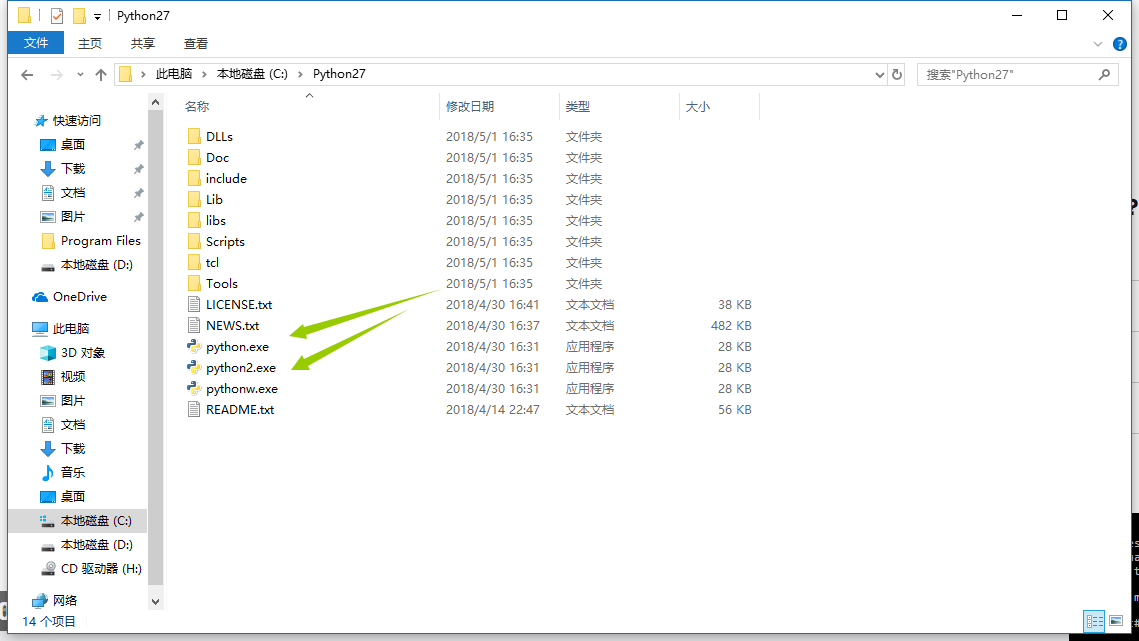1139x641 pixels.
Task: Refresh the current folder view
Action: click(x=897, y=75)
